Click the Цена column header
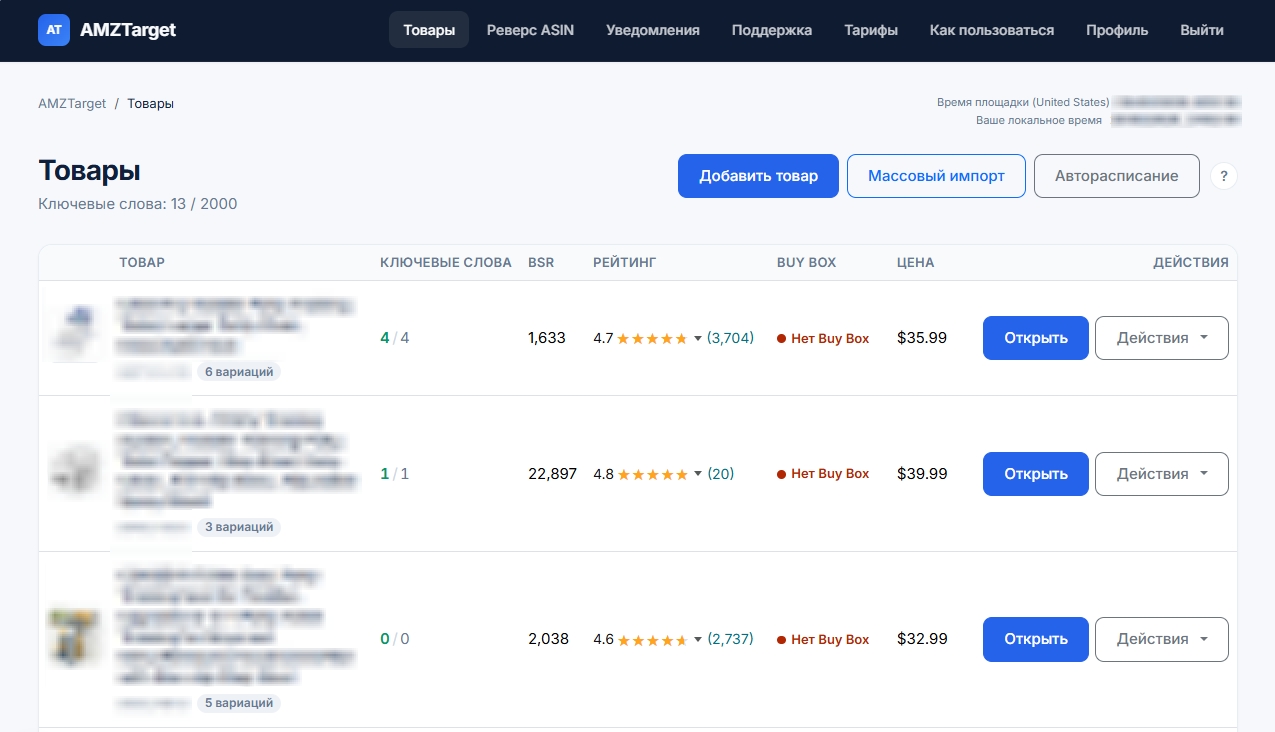The image size is (1275, 732). point(915,263)
